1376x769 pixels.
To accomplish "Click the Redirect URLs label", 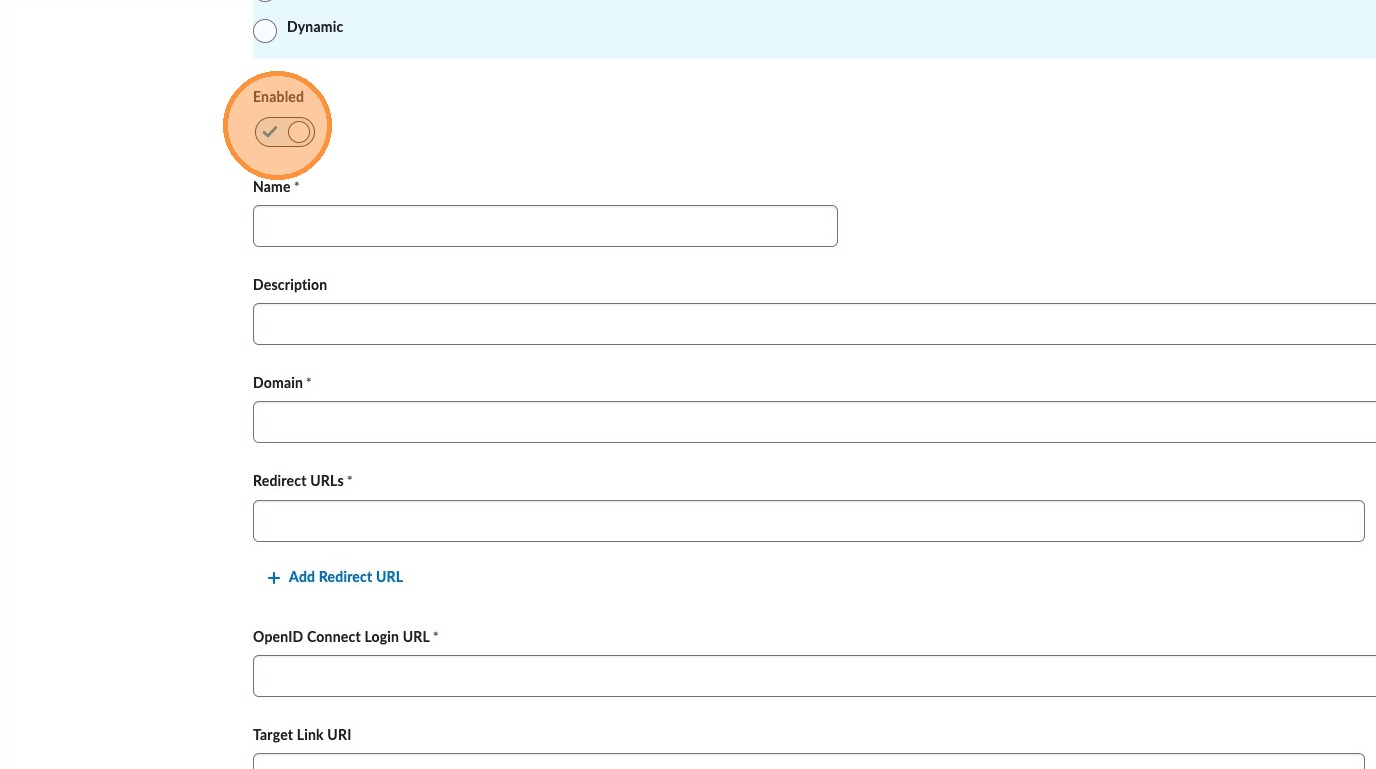I will (x=298, y=481).
